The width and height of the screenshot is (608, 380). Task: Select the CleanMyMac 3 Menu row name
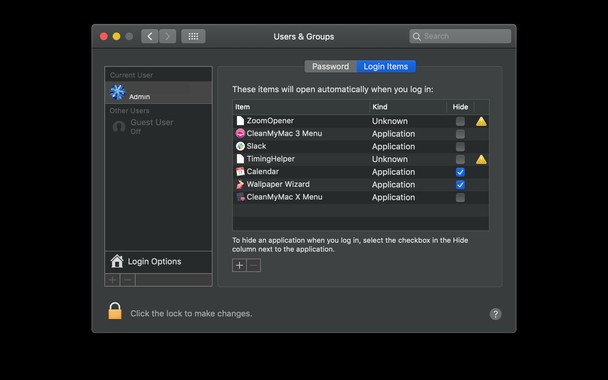coord(284,133)
